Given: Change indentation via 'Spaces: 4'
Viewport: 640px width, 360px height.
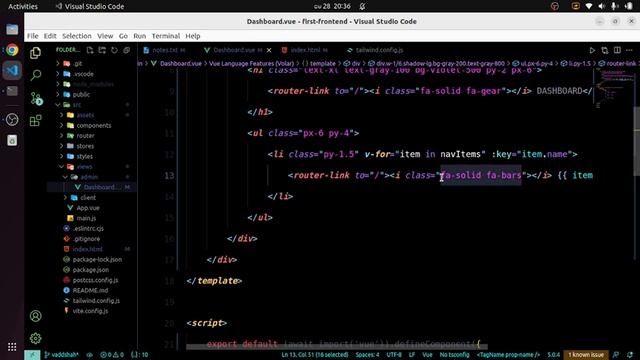Looking at the screenshot, I should click(x=367, y=355).
